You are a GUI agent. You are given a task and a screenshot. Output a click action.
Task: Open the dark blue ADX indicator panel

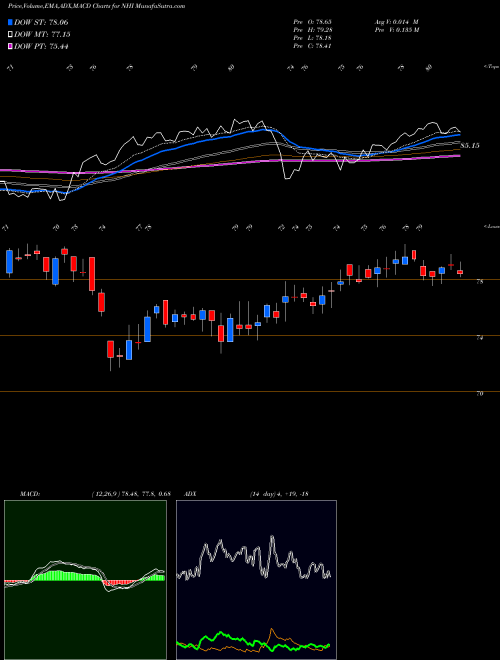[x=256, y=580]
